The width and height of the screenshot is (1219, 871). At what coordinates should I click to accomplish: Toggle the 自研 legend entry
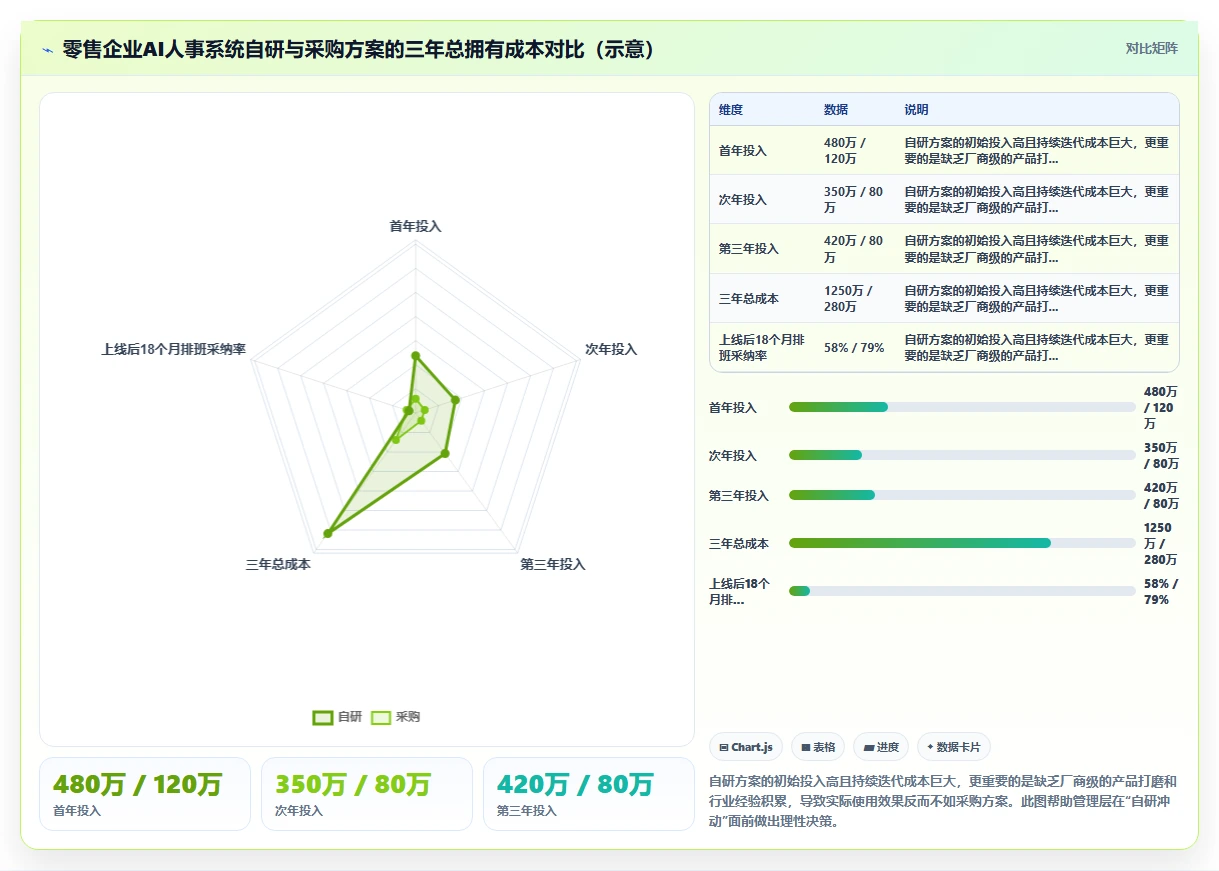pos(337,717)
